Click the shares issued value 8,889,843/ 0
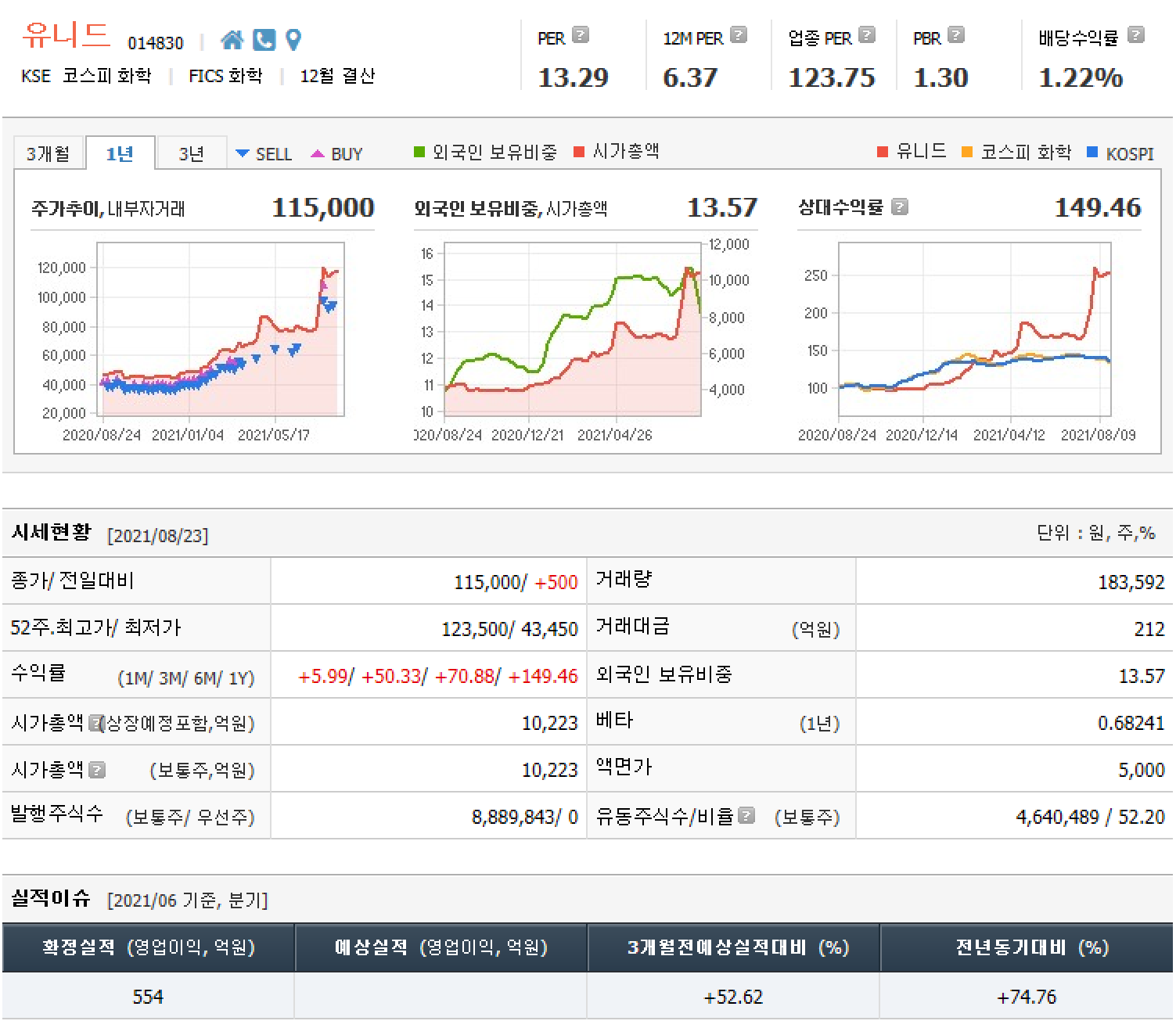This screenshot has height=1028, width=1176. pyautogui.click(x=525, y=817)
